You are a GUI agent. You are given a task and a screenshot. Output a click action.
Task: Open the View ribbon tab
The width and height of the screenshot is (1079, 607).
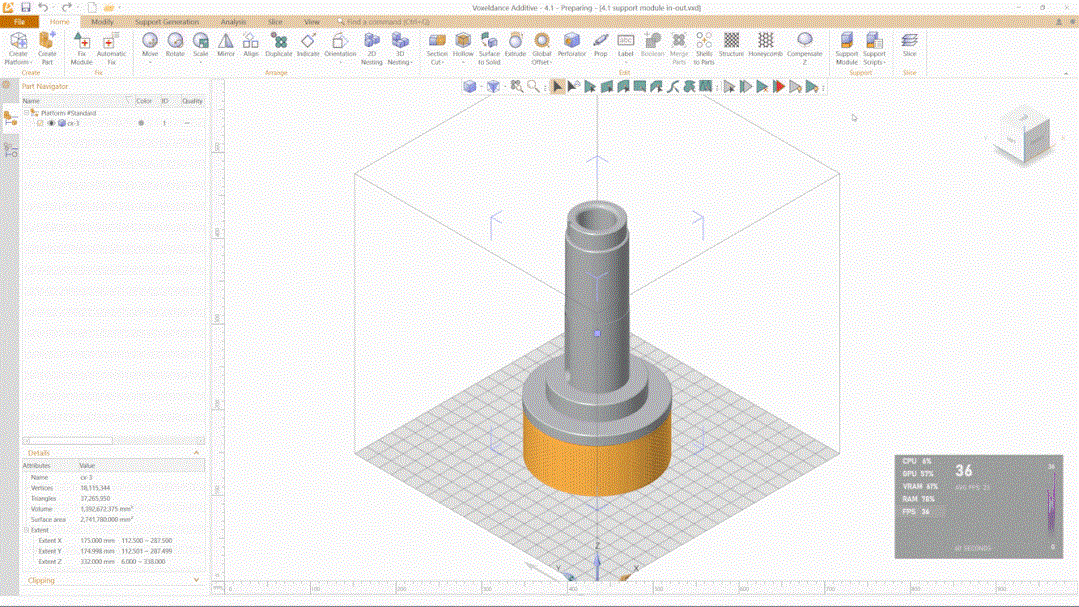click(x=312, y=22)
